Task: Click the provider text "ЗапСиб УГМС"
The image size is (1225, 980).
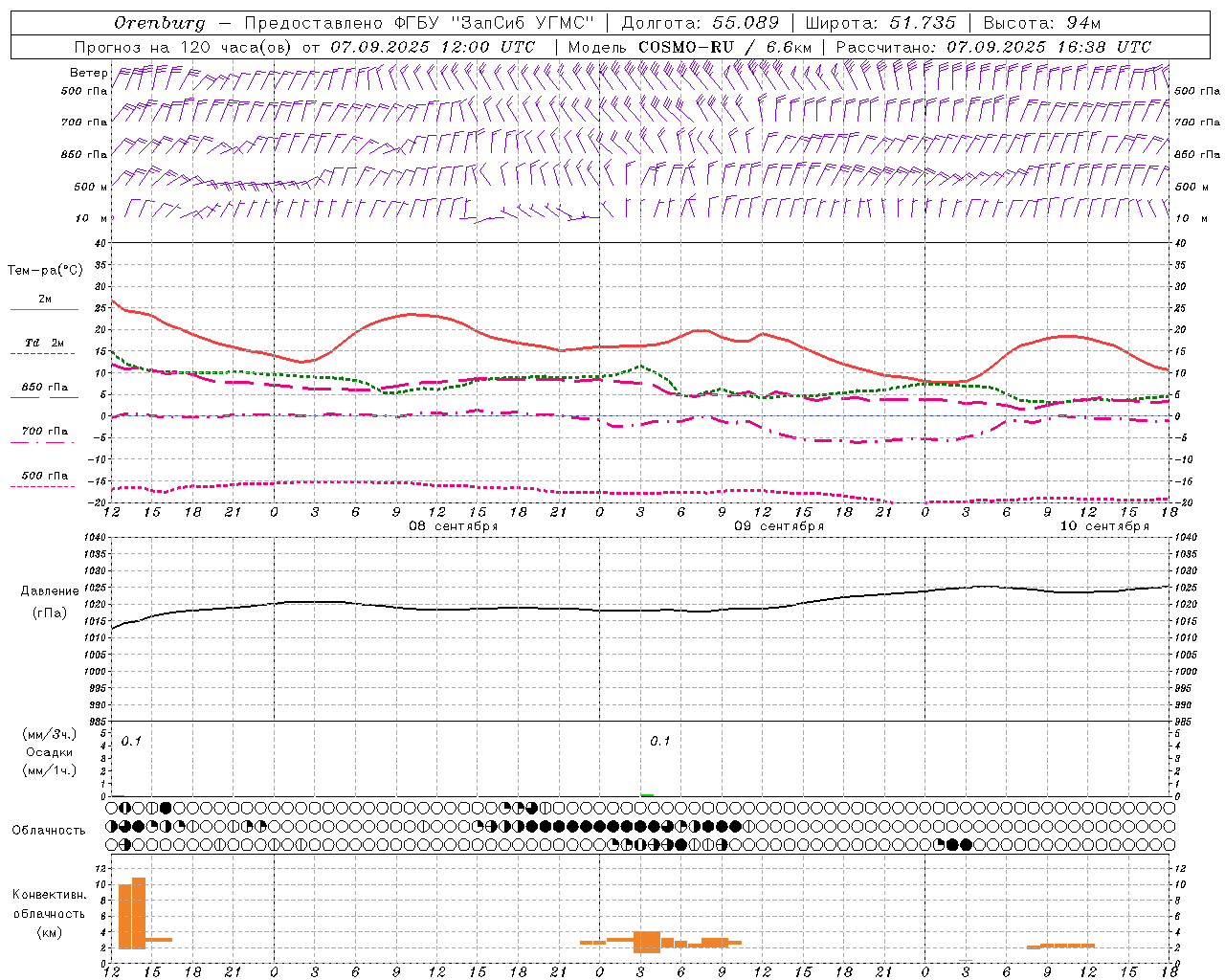Action: coord(523,23)
